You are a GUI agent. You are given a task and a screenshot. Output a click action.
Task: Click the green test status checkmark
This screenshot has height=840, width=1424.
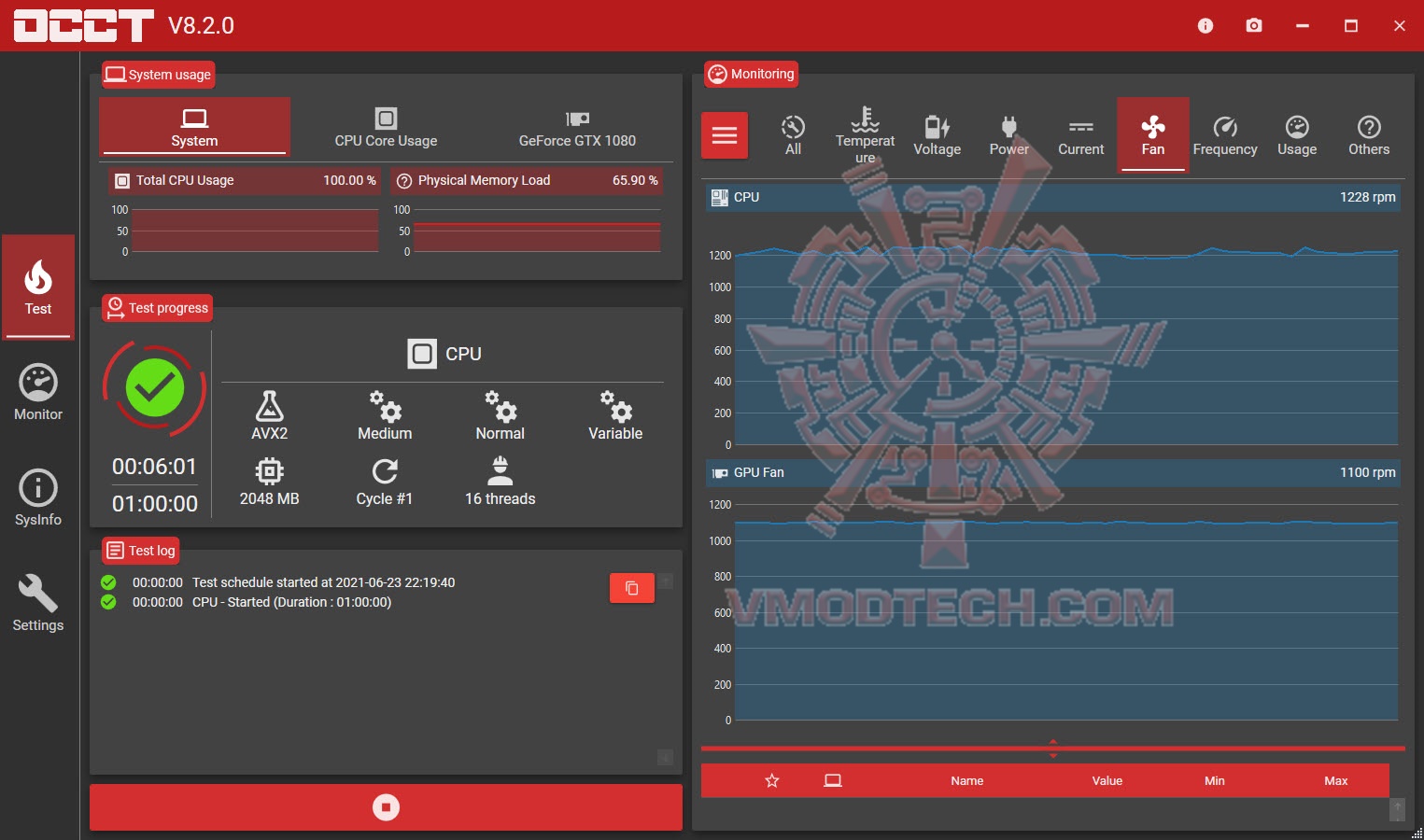coord(155,387)
